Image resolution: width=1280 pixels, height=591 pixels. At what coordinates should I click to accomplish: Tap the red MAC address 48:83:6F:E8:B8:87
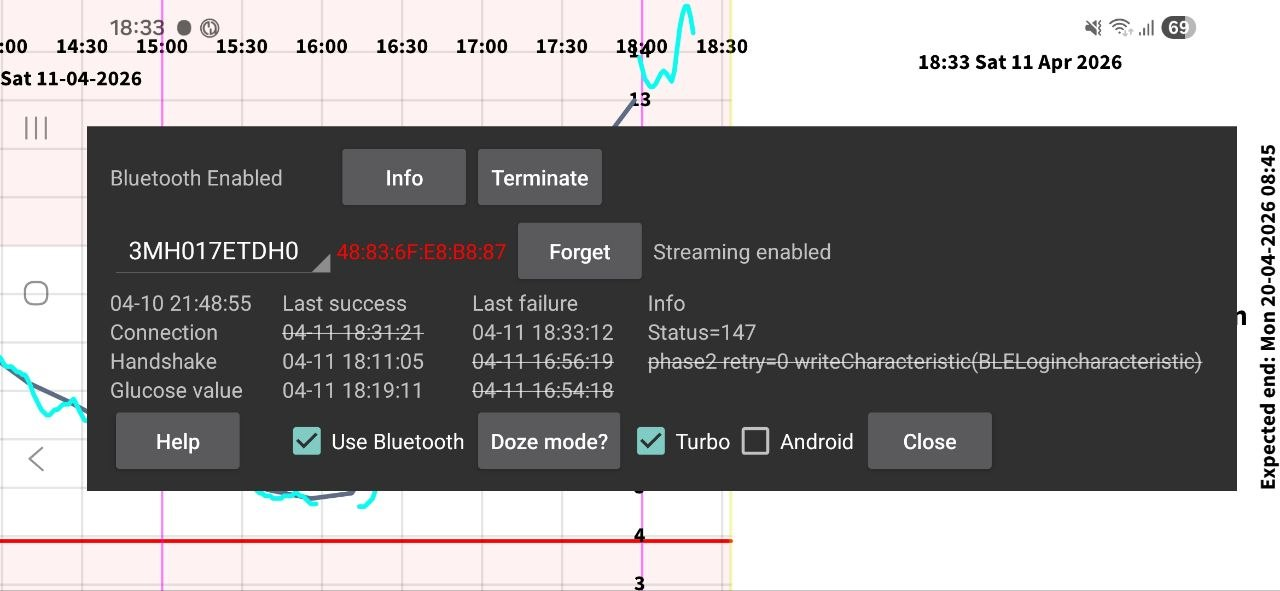click(x=421, y=252)
